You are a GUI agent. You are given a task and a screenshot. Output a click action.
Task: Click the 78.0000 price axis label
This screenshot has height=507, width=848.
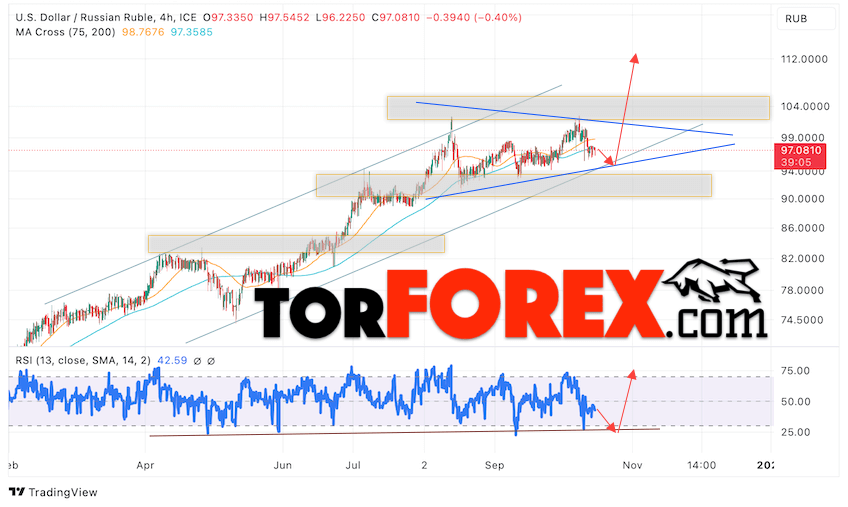(803, 290)
